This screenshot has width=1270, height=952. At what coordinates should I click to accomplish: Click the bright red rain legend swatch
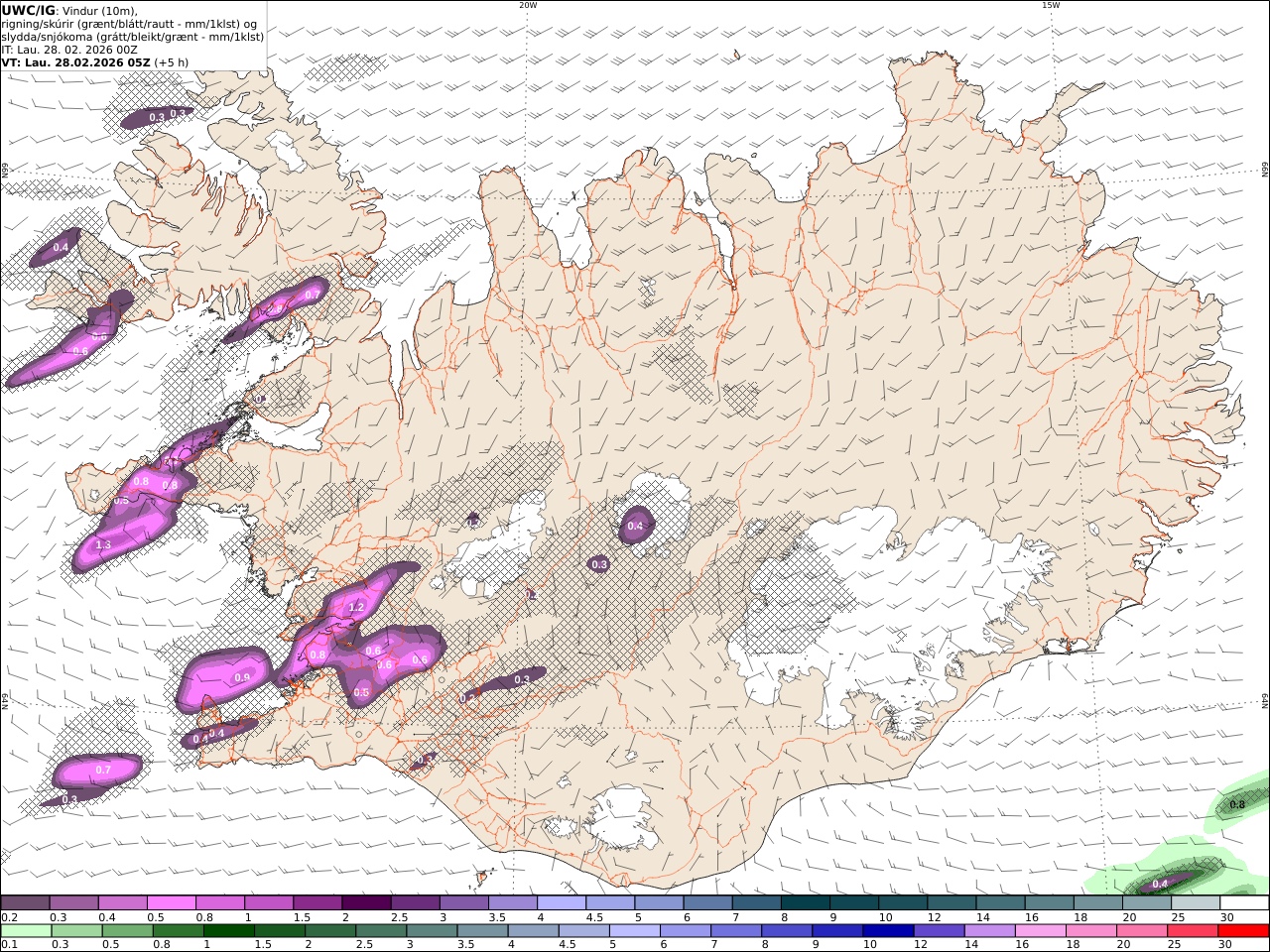[x=1243, y=931]
